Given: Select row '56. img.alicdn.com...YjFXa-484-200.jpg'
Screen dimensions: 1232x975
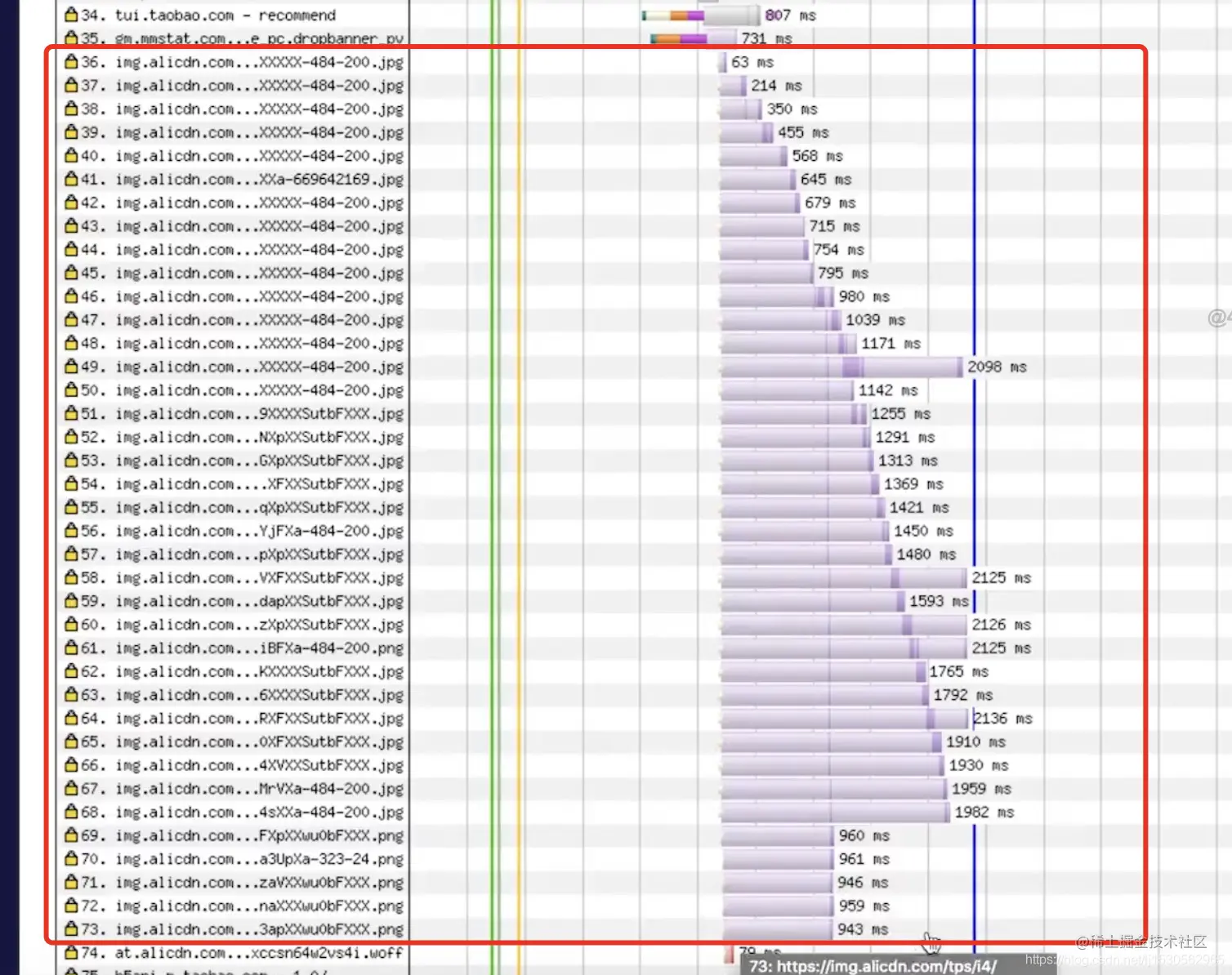Looking at the screenshot, I should [242, 531].
